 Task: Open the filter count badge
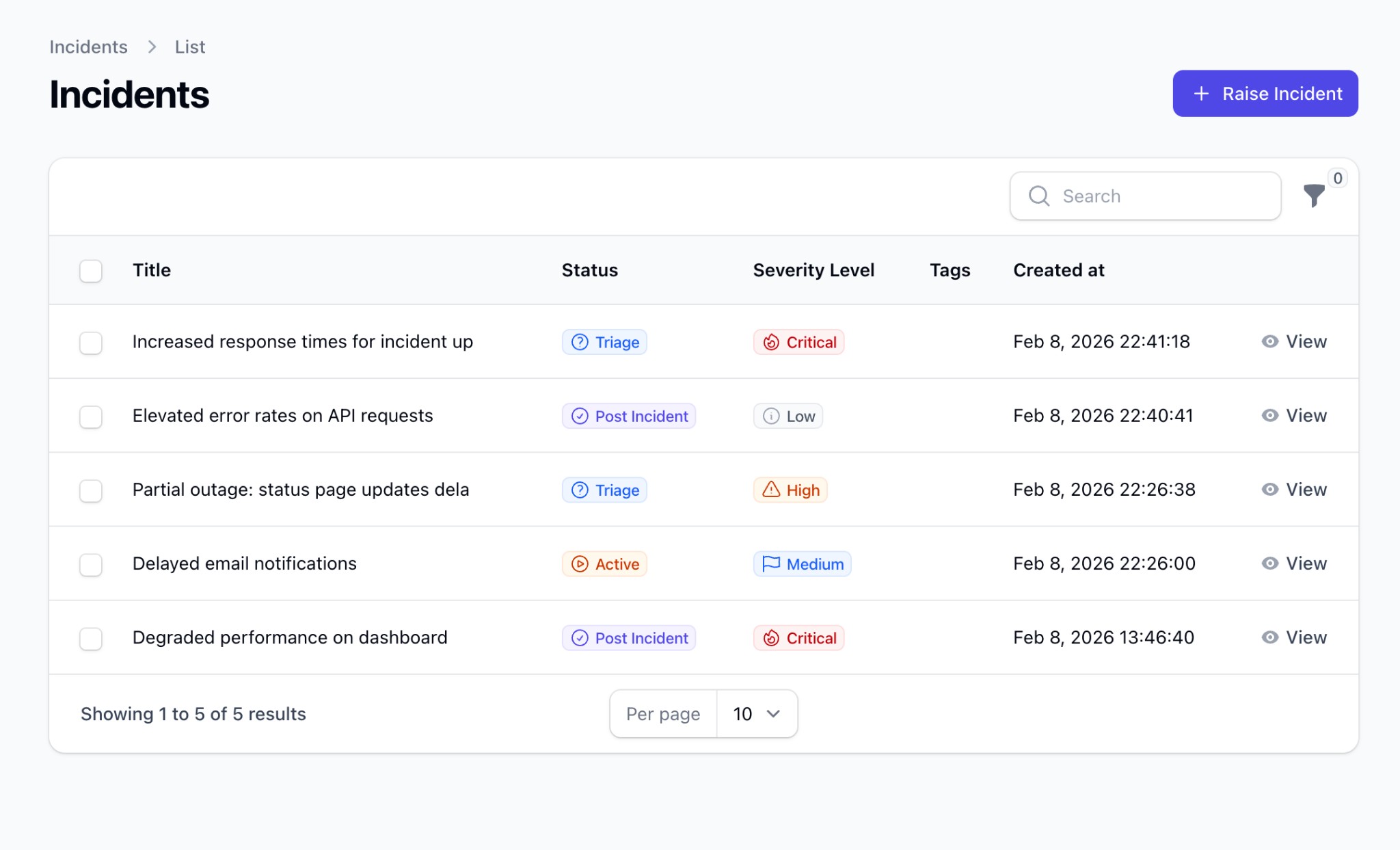[x=1338, y=178]
